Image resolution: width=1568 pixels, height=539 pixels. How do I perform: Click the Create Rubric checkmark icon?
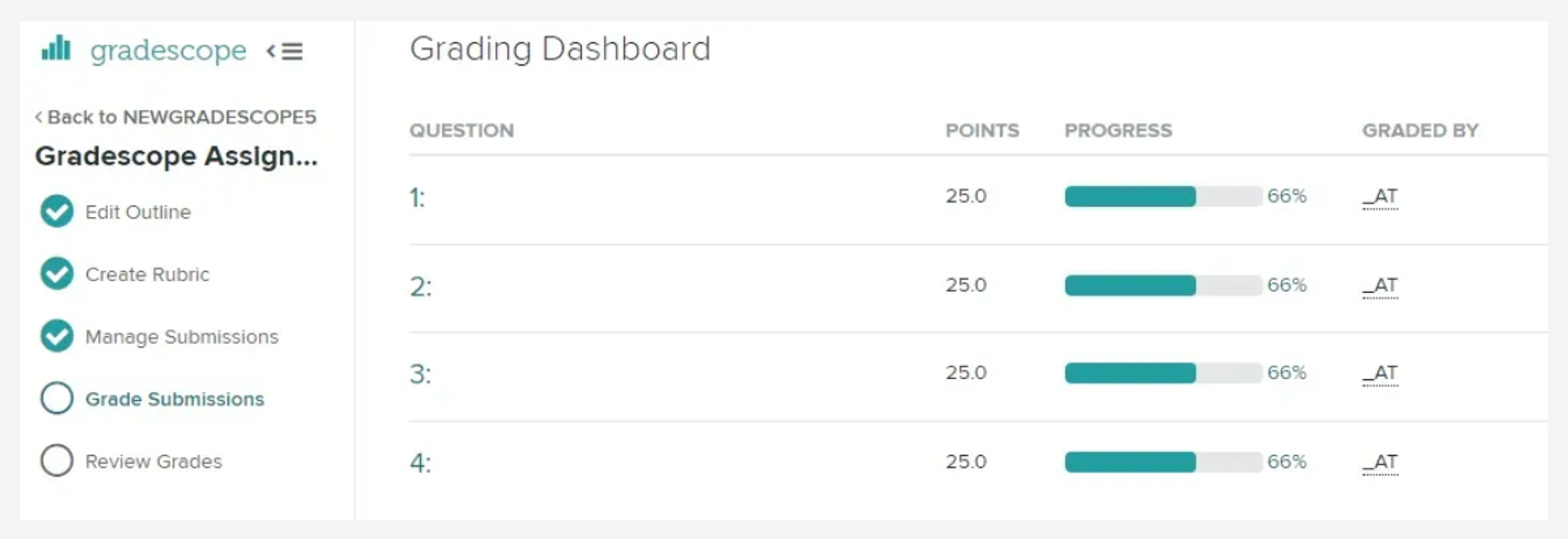point(56,273)
